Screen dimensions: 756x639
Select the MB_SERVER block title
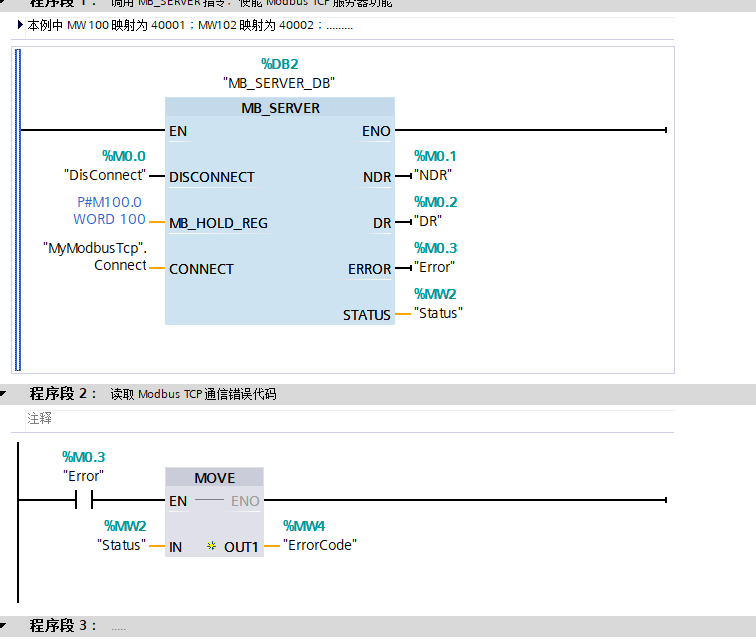(280, 108)
